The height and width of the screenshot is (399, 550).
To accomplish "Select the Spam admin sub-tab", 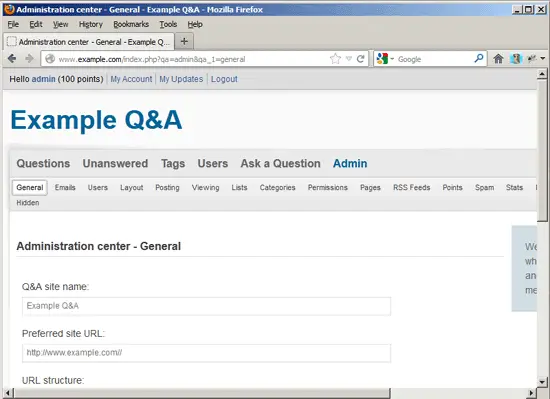I will point(484,188).
